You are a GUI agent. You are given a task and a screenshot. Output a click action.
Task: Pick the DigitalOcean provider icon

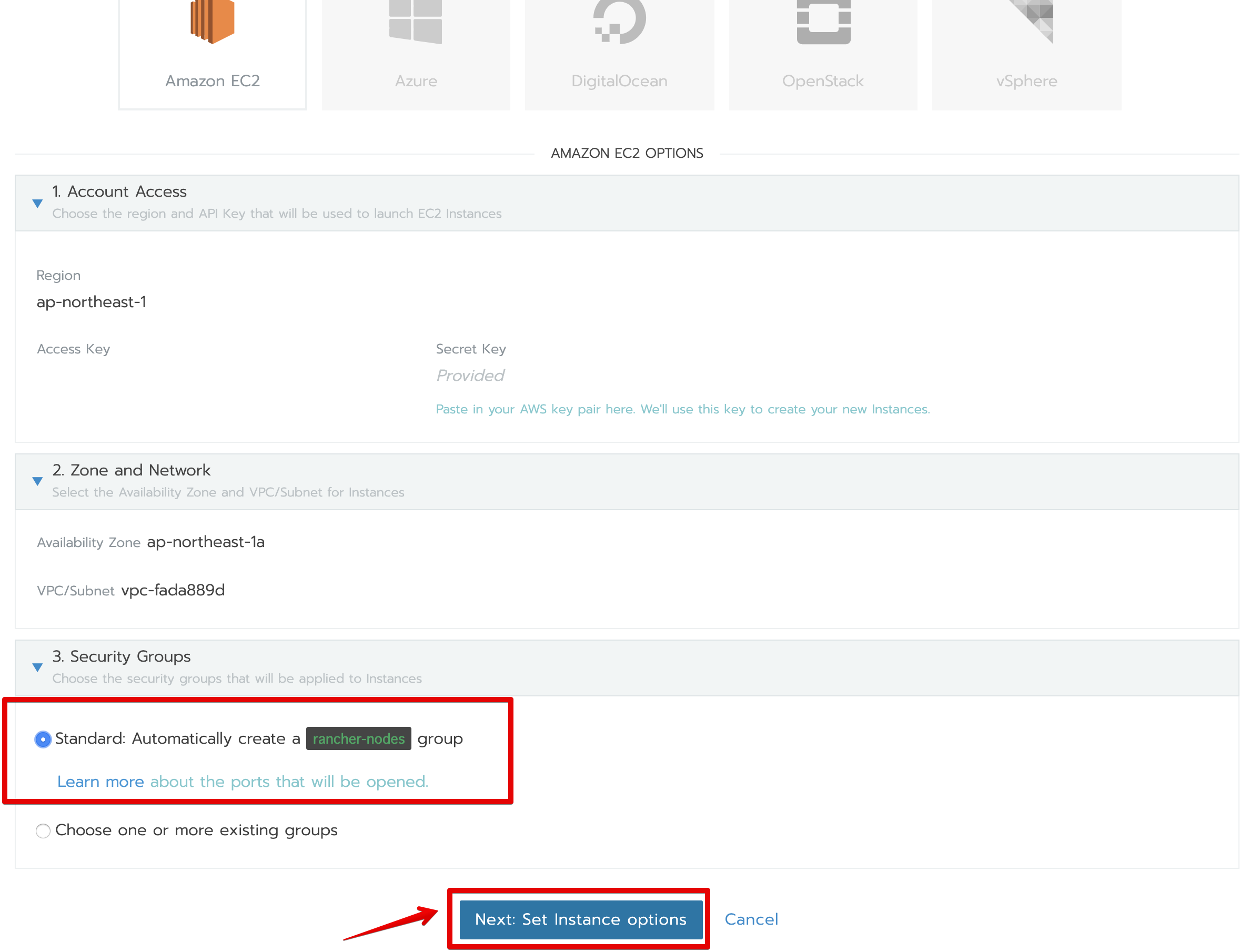coord(619,23)
